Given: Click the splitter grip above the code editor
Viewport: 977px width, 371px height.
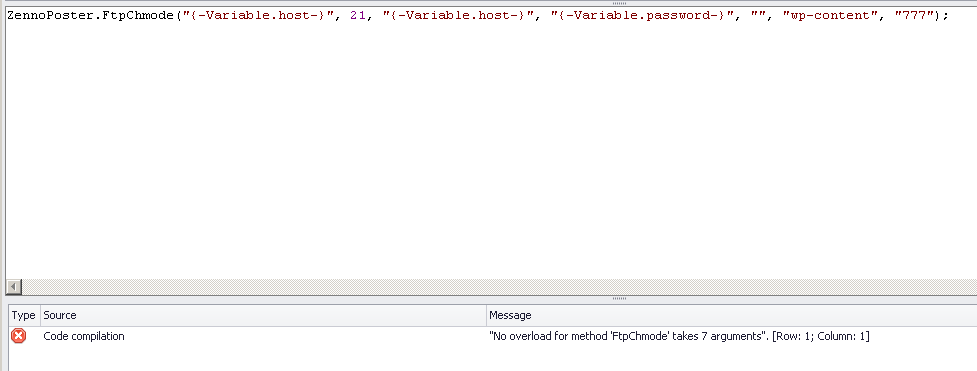Looking at the screenshot, I should [x=619, y=3].
